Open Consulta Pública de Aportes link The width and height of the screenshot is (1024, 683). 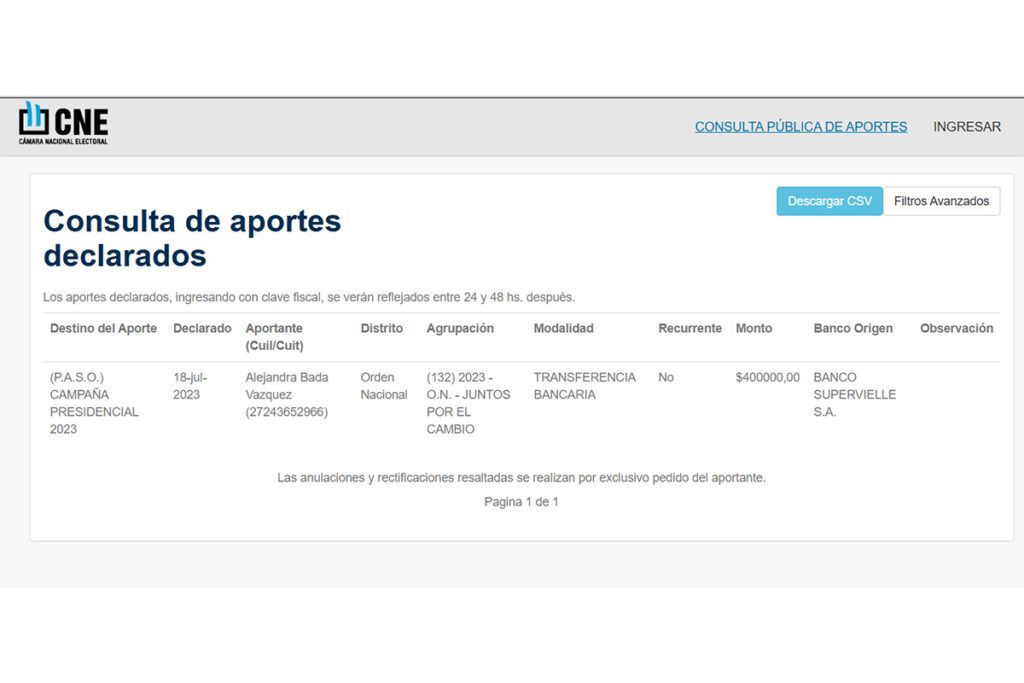click(801, 127)
